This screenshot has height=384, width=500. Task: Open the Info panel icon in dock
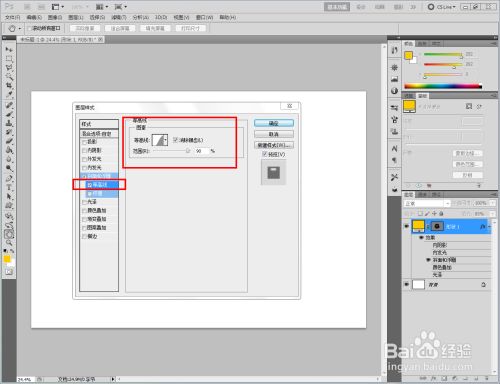(x=394, y=91)
